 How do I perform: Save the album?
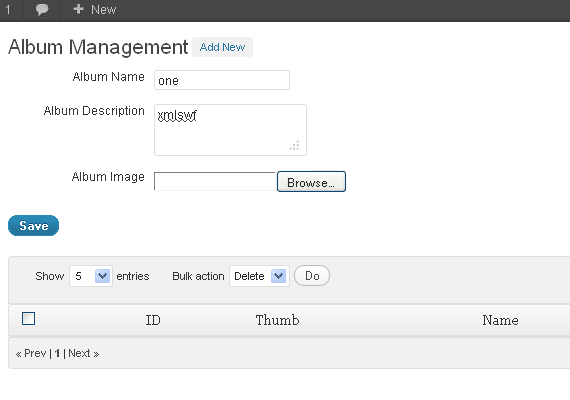[x=33, y=225]
